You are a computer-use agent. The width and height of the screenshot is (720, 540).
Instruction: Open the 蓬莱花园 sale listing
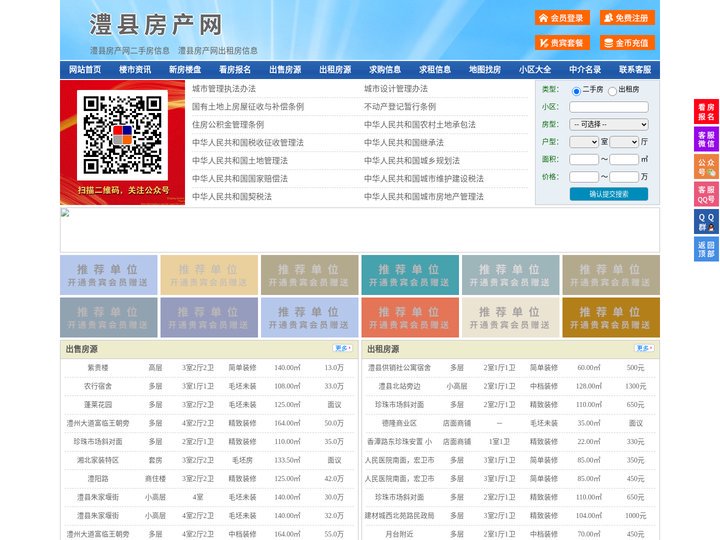point(98,405)
